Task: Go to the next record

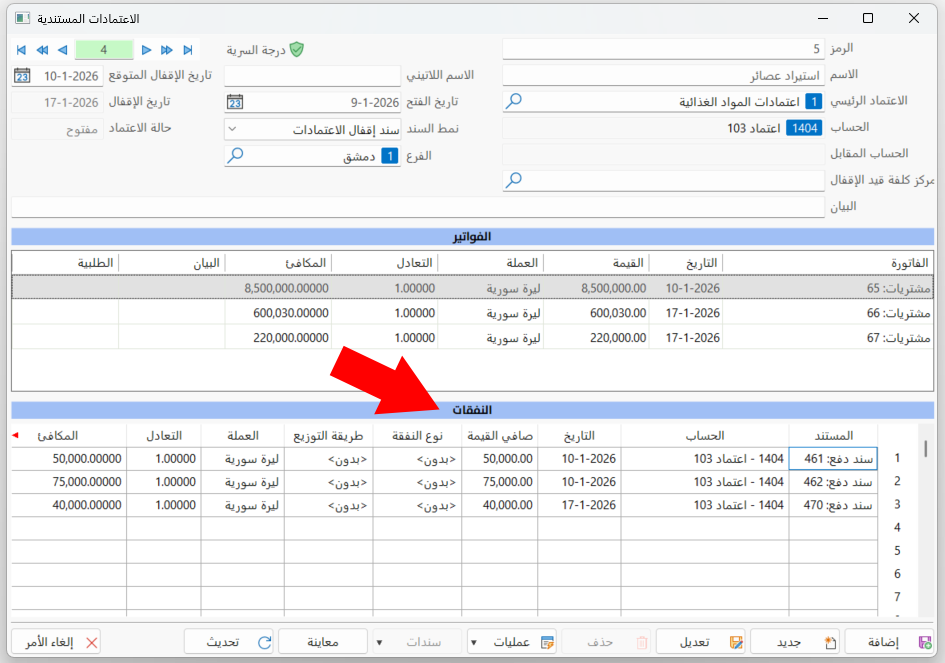Action: pyautogui.click(x=146, y=50)
